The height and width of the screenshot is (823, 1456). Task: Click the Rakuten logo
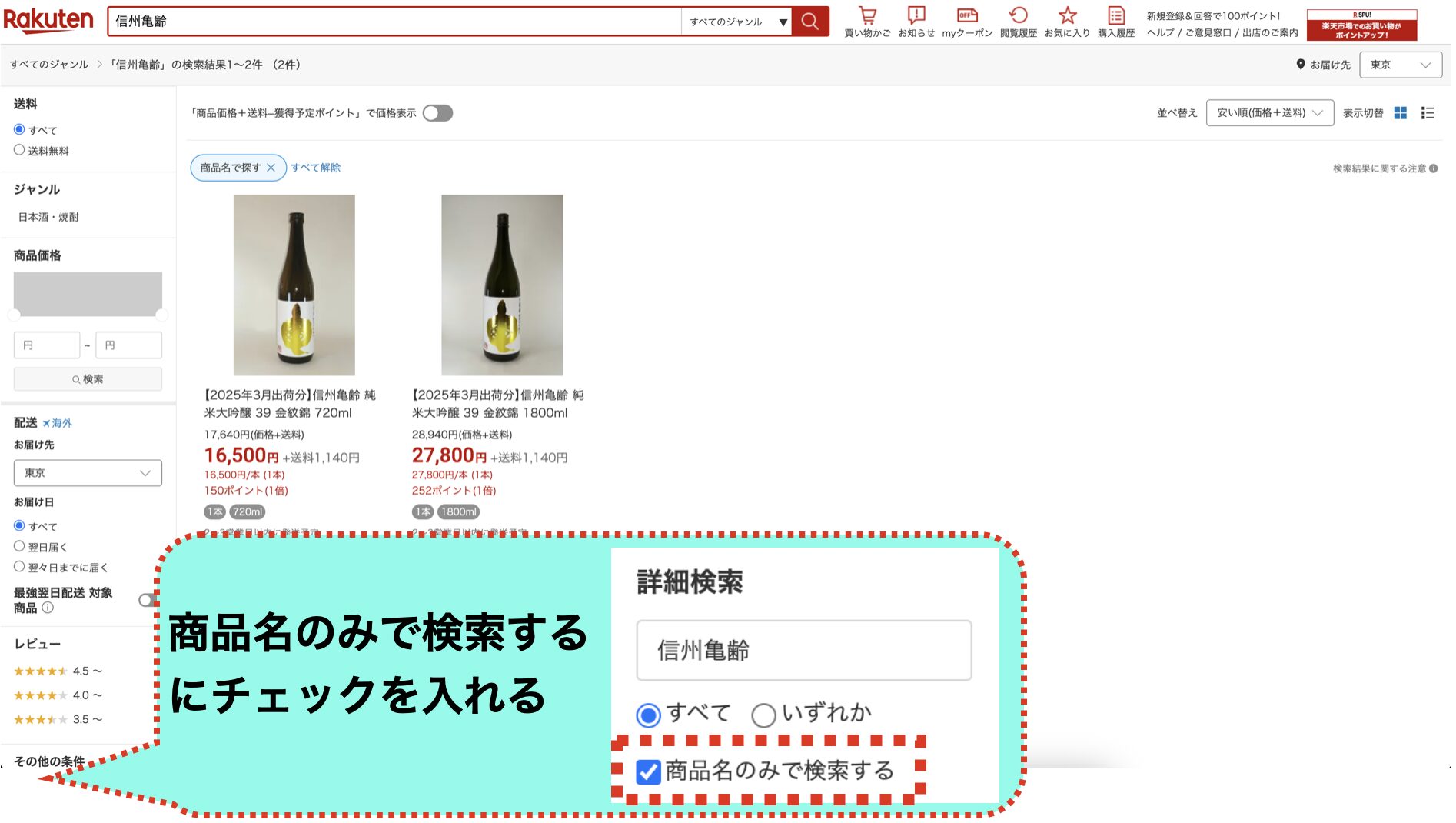pyautogui.click(x=48, y=21)
